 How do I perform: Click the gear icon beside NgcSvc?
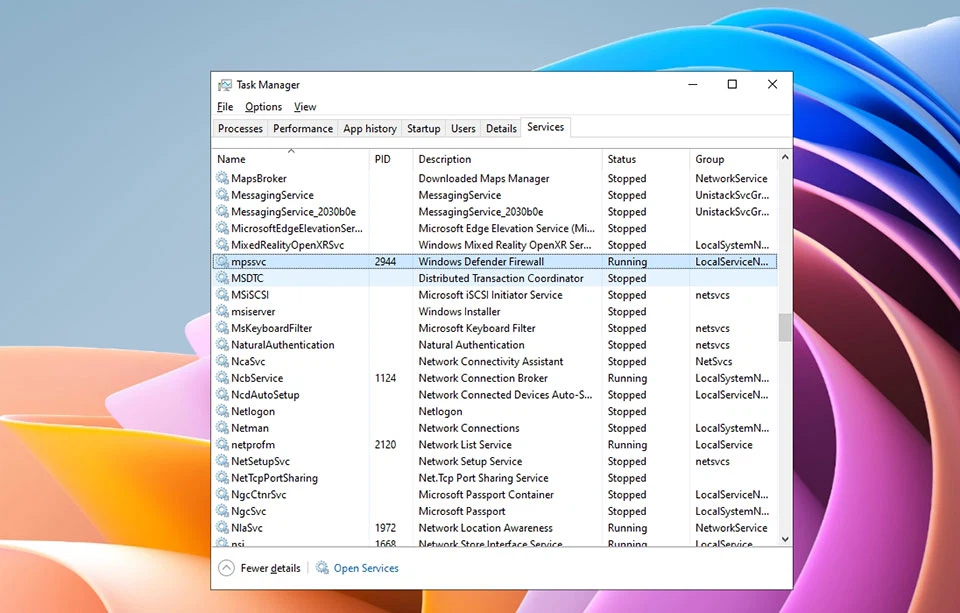pyautogui.click(x=222, y=511)
